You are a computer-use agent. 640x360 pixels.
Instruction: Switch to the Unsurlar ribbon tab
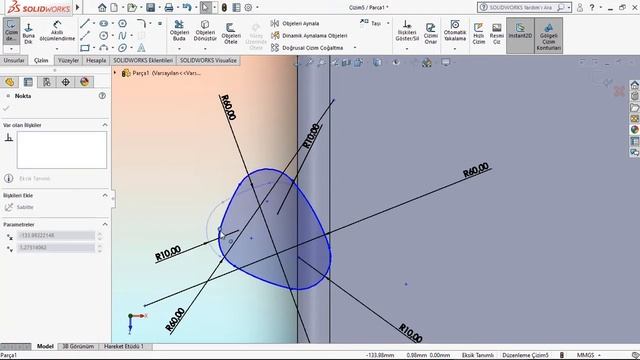click(14, 60)
